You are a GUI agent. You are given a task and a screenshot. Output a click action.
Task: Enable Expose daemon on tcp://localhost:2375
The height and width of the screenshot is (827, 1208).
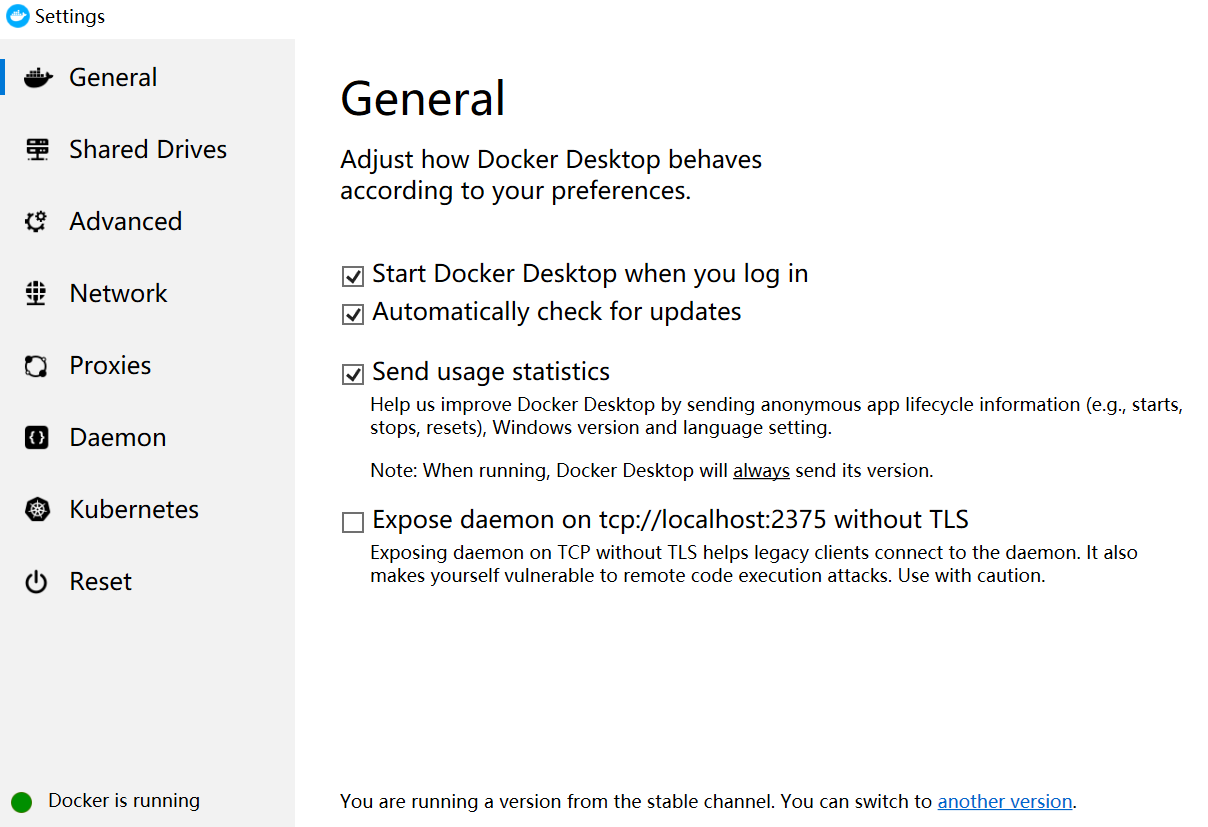click(x=353, y=521)
